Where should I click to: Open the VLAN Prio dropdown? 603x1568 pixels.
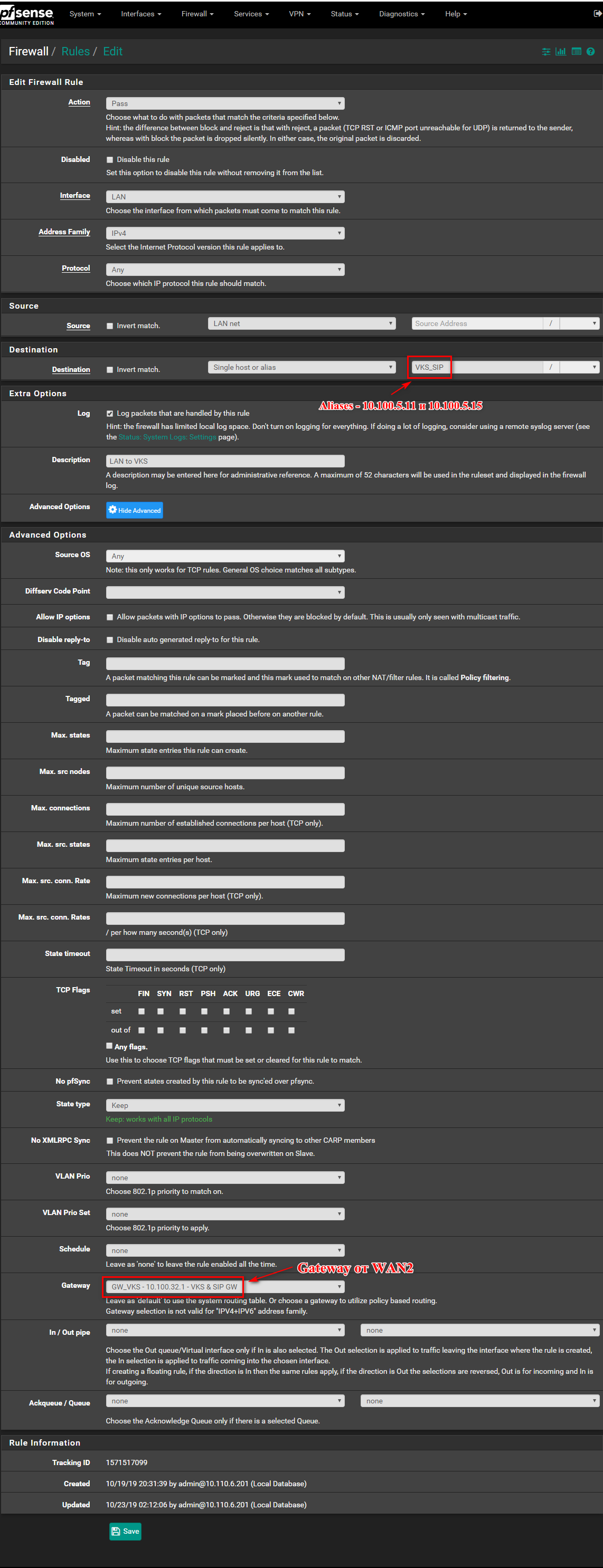pyautogui.click(x=225, y=1178)
